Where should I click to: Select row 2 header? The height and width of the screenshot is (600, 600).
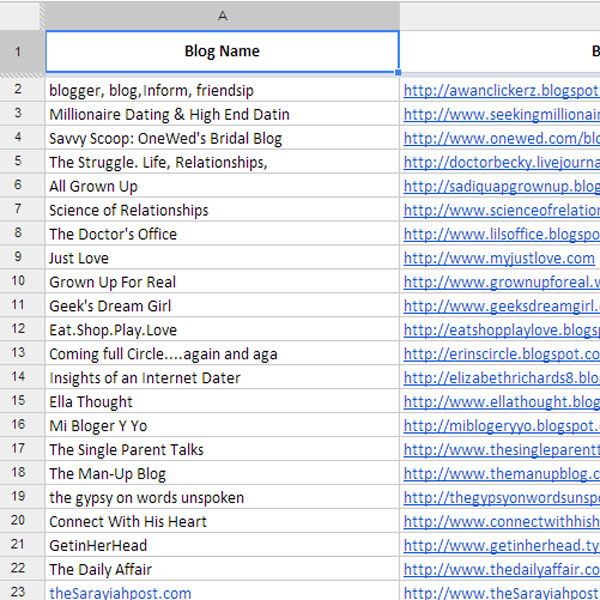pyautogui.click(x=21, y=90)
